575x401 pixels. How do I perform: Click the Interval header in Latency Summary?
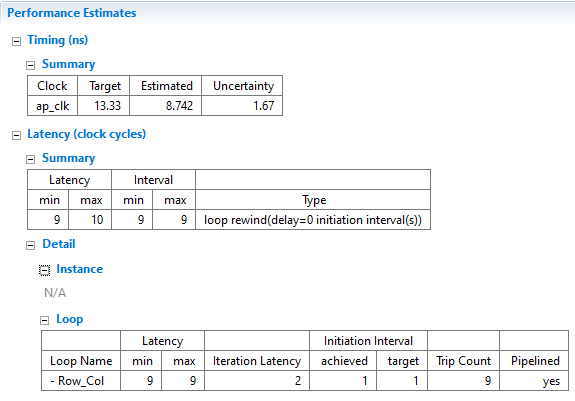[x=153, y=180]
